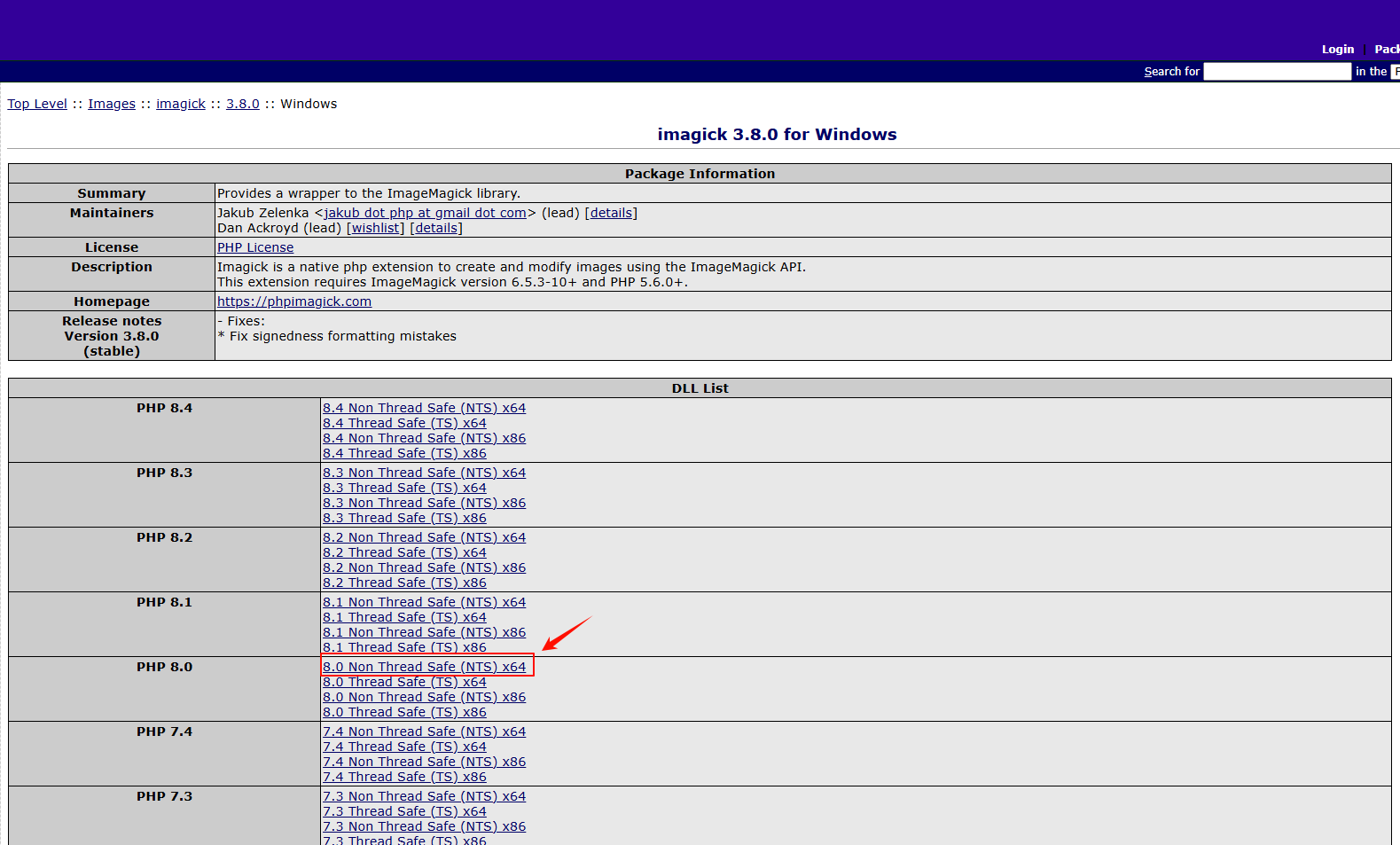Download 8.3 Non Thread Safe (NTS) x86

click(x=424, y=503)
